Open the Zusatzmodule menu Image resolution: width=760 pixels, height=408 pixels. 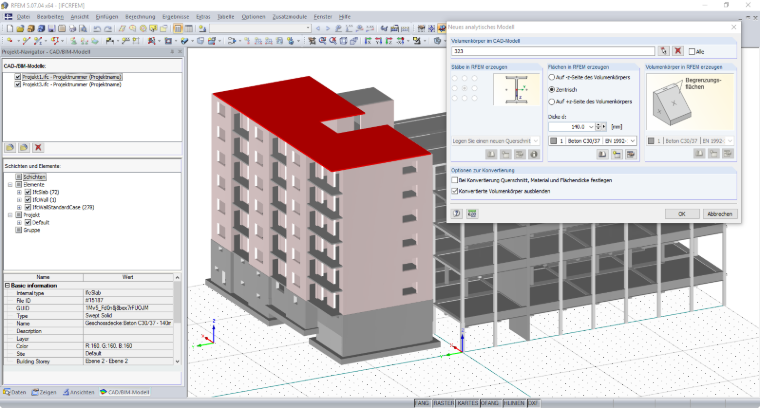(289, 16)
